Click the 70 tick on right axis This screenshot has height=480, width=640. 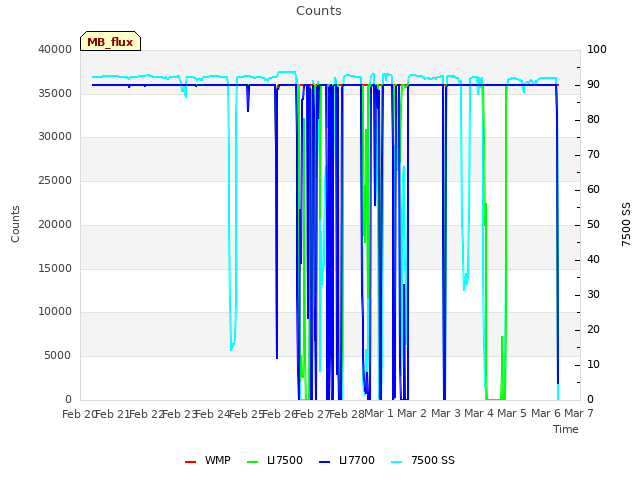(593, 155)
